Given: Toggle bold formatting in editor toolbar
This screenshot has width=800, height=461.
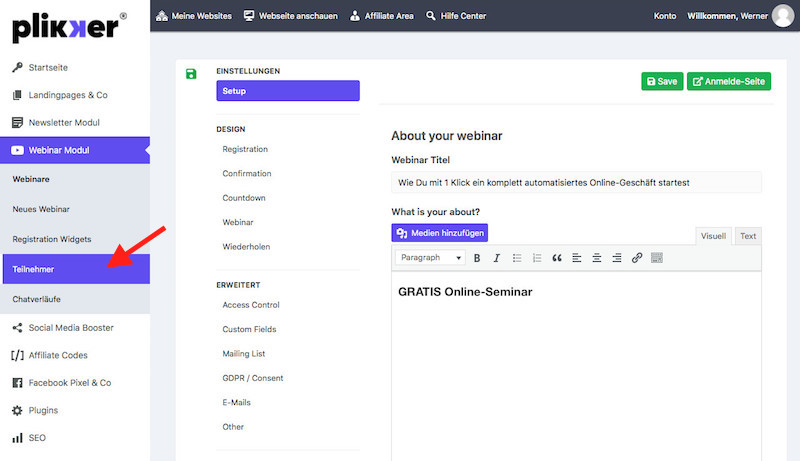Looking at the screenshot, I should [x=477, y=258].
